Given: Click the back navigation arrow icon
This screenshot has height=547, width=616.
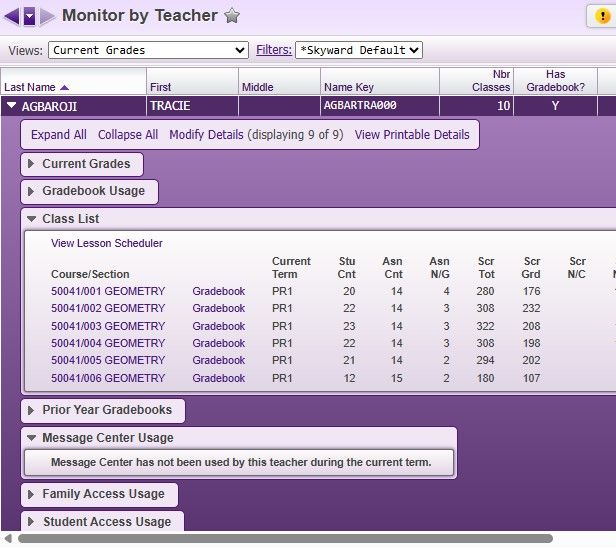Looking at the screenshot, I should point(12,15).
